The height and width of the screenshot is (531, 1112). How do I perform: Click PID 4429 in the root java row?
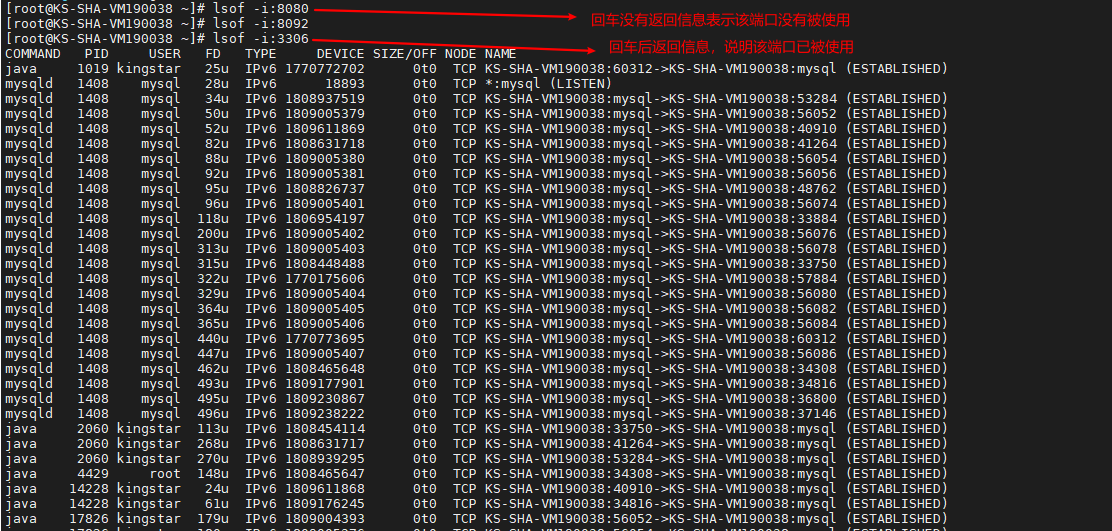coord(93,474)
